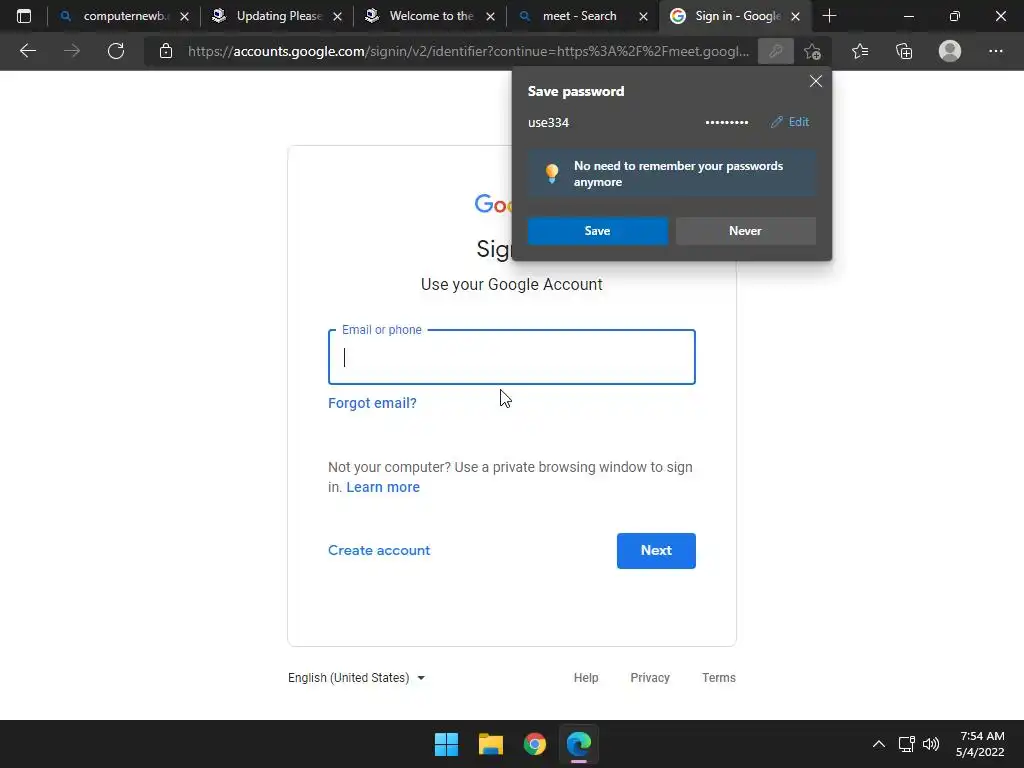Switch to Welcome to the tab
The width and height of the screenshot is (1024, 768).
click(430, 16)
